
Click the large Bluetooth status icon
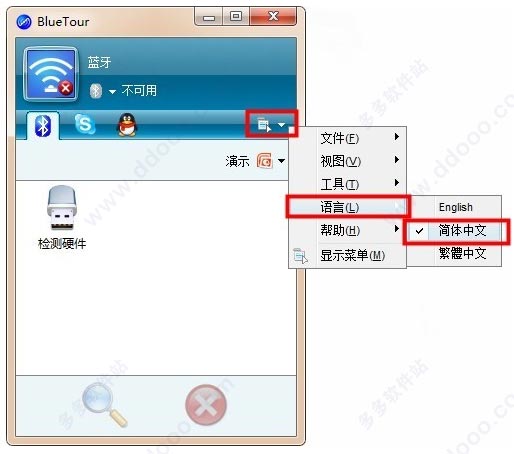pyautogui.click(x=51, y=74)
